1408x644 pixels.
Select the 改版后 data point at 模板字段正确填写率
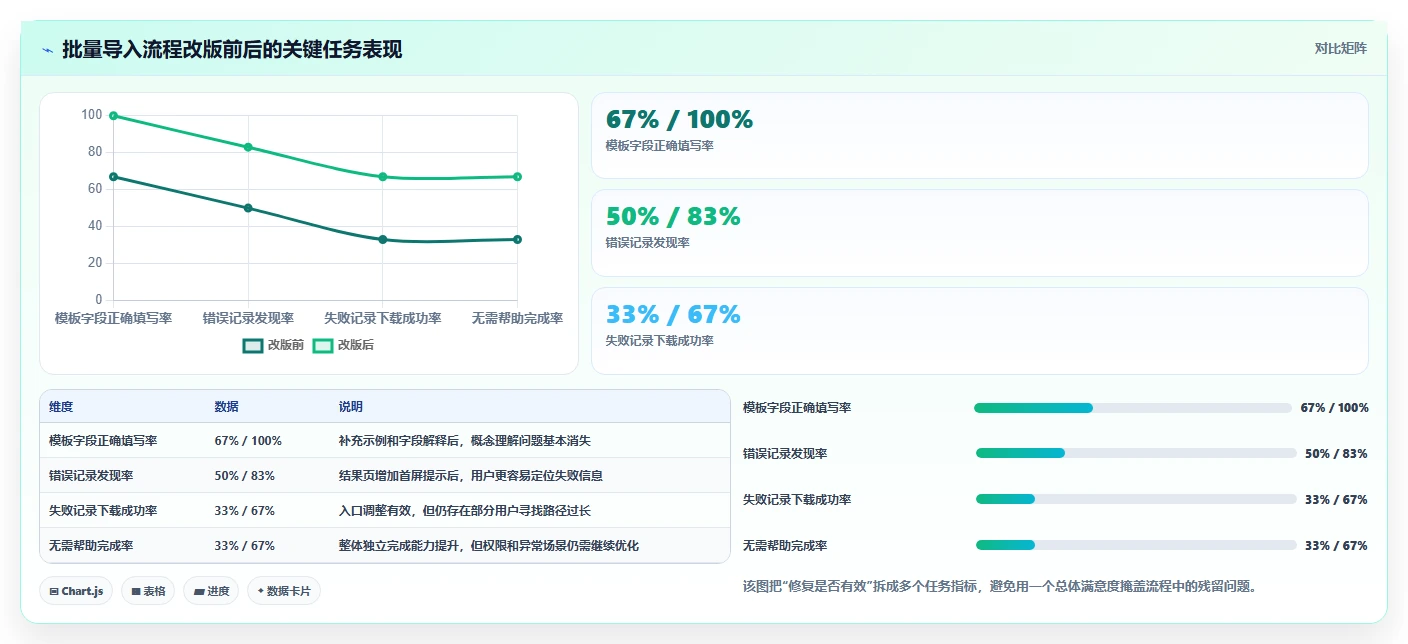113,115
